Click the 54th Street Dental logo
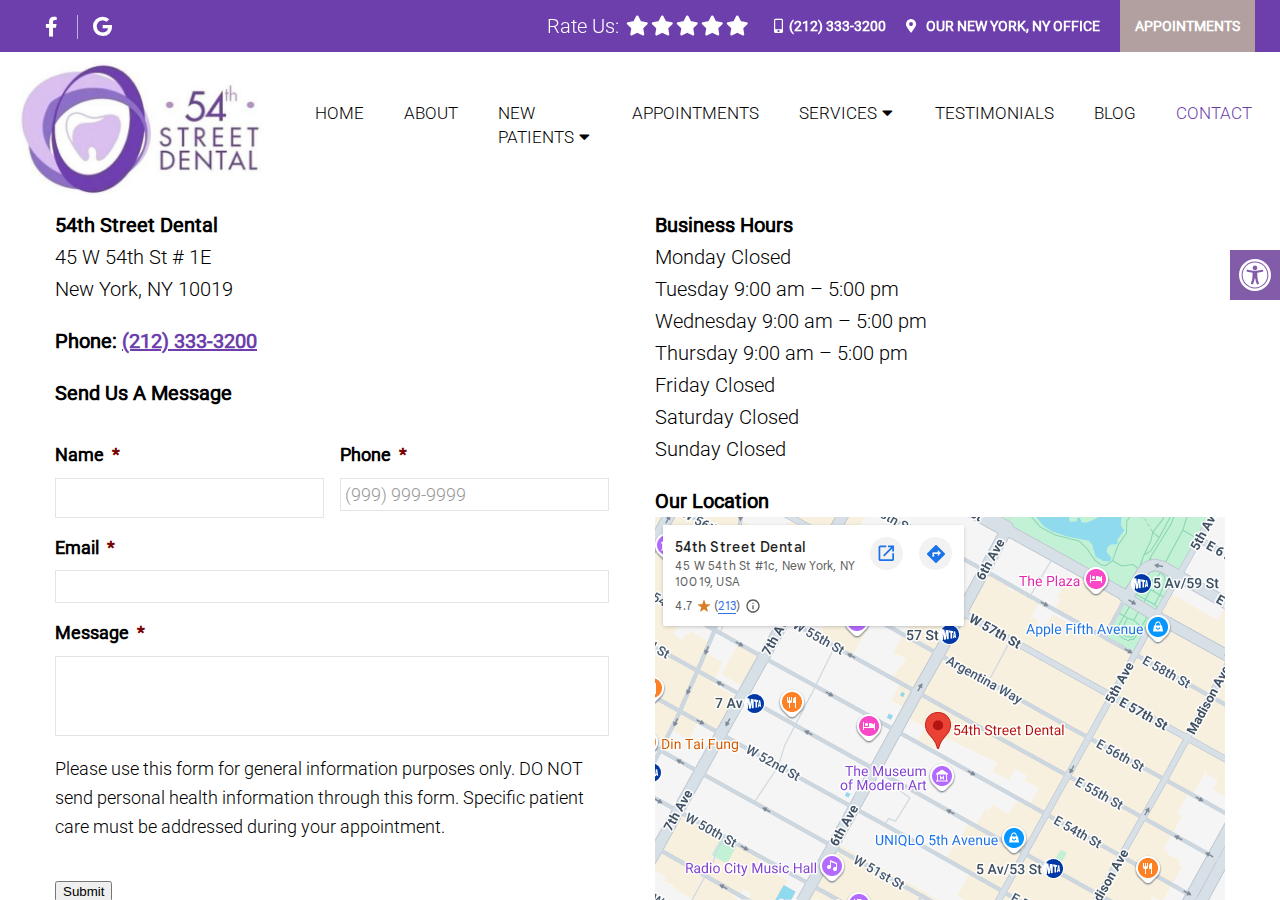The width and height of the screenshot is (1280, 900). pos(140,129)
